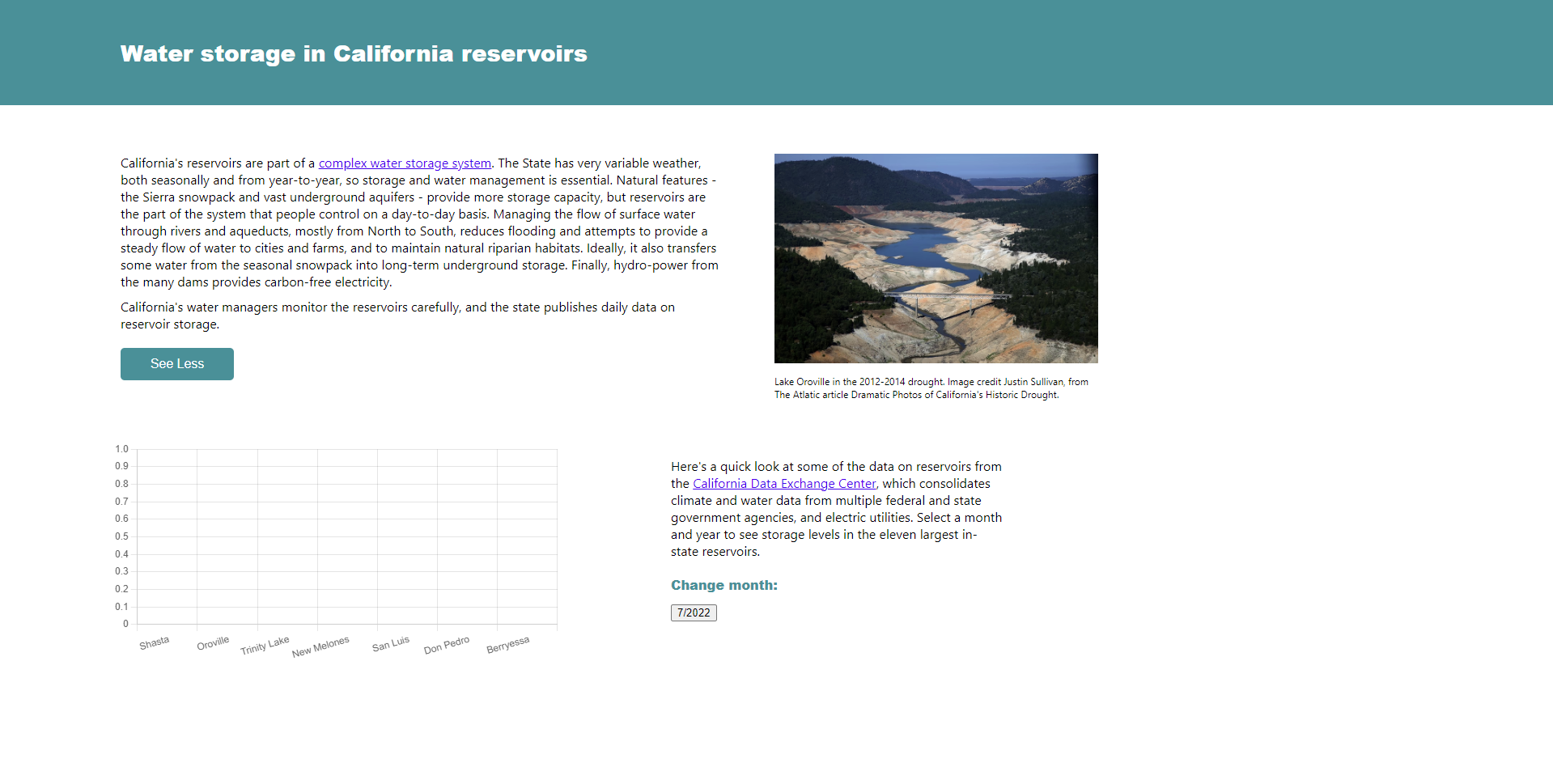This screenshot has height=784, width=1553.
Task: Follow the "California Data Exchange Center" link
Action: [784, 483]
